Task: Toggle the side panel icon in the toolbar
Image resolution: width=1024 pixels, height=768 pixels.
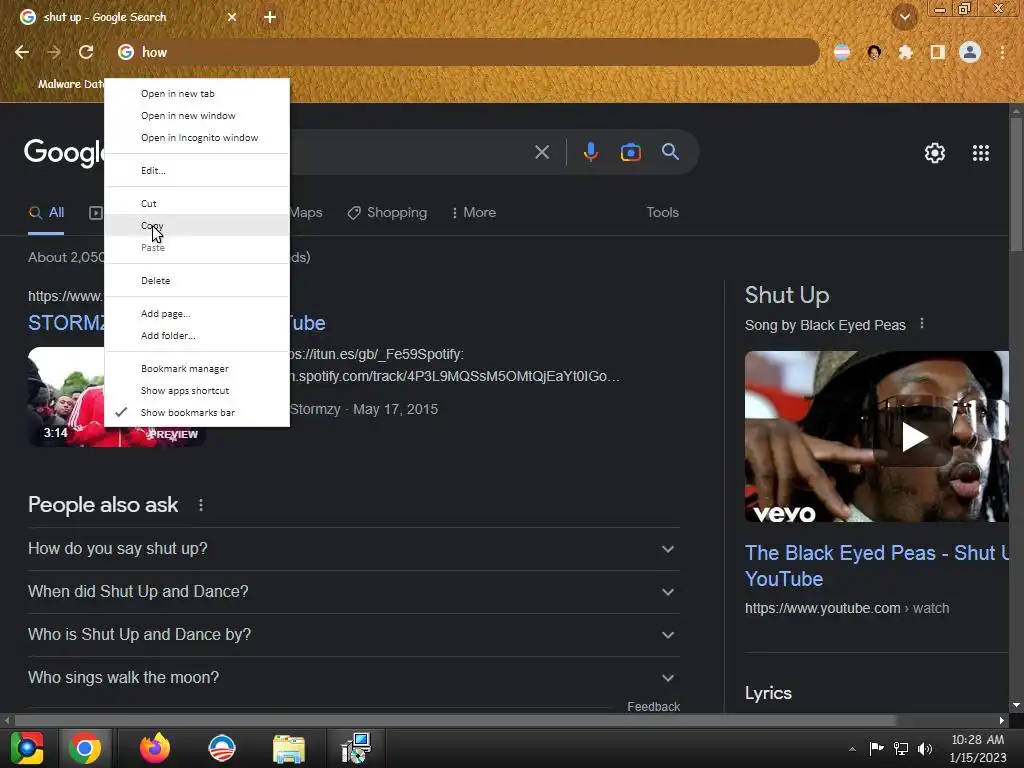Action: click(x=937, y=52)
